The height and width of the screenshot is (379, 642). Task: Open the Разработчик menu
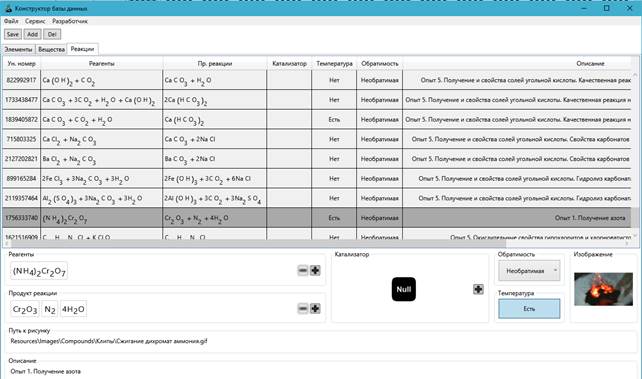click(x=70, y=21)
